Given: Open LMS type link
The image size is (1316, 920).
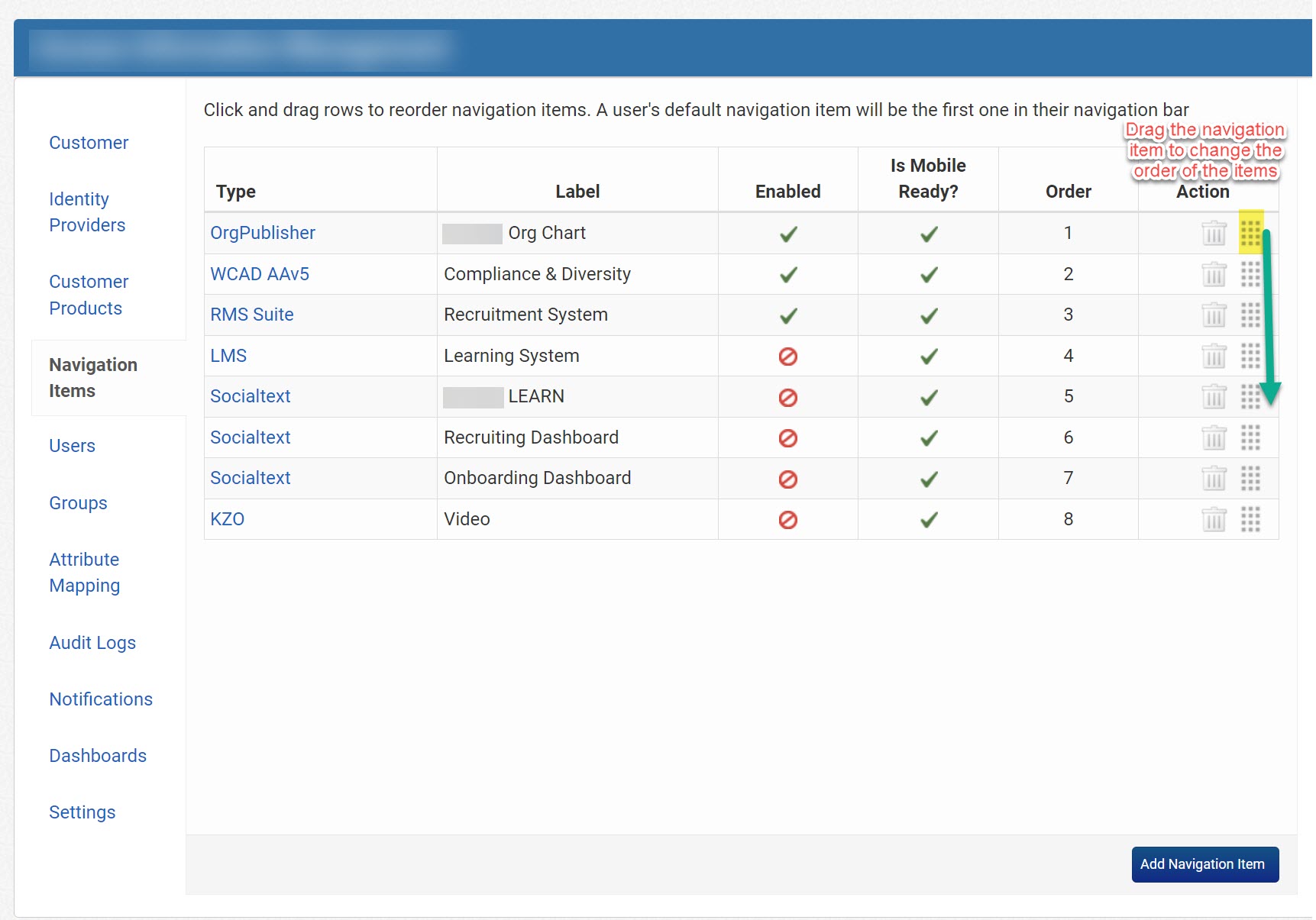Looking at the screenshot, I should pyautogui.click(x=228, y=356).
